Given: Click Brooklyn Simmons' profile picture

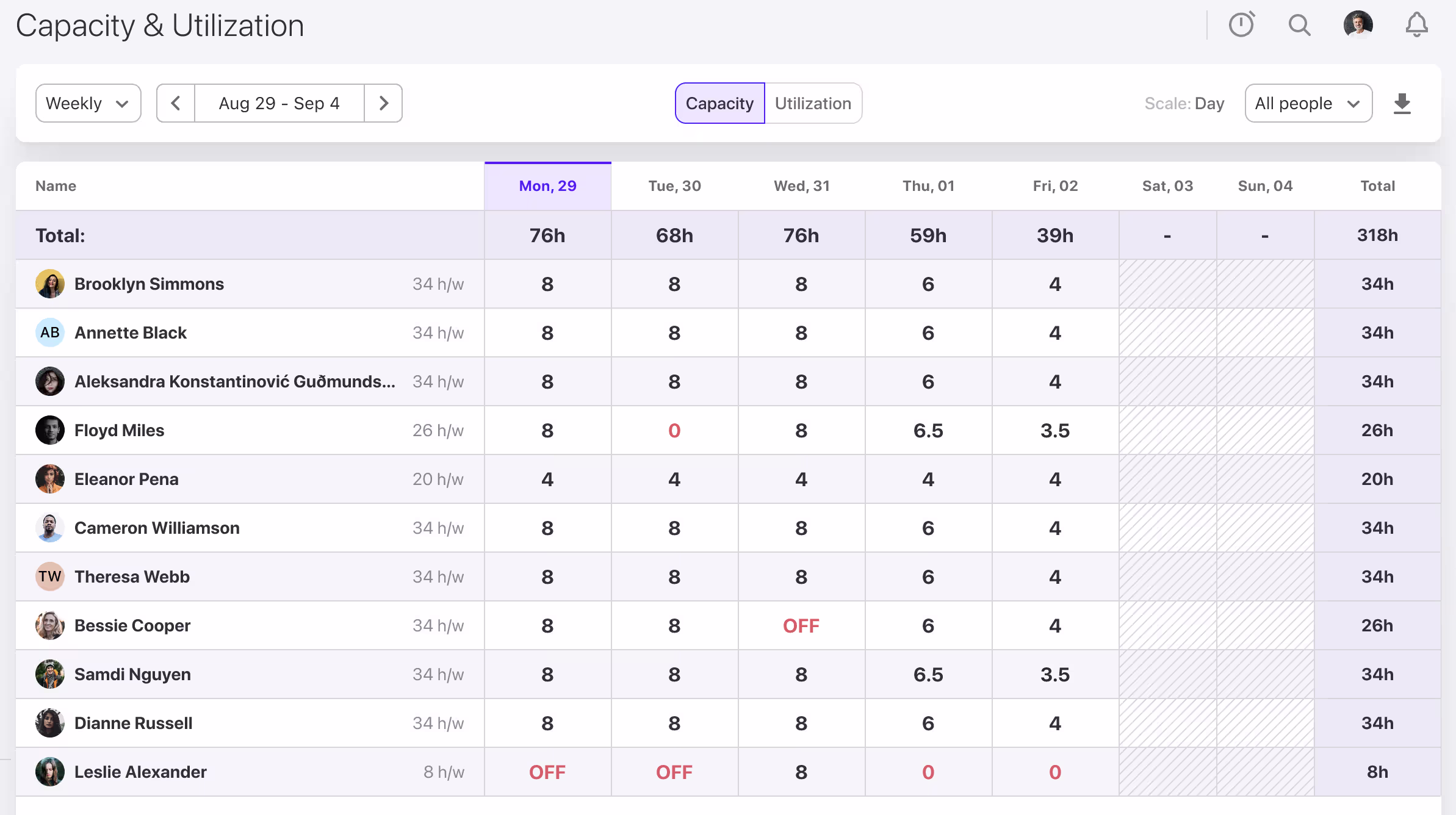Looking at the screenshot, I should (50, 284).
